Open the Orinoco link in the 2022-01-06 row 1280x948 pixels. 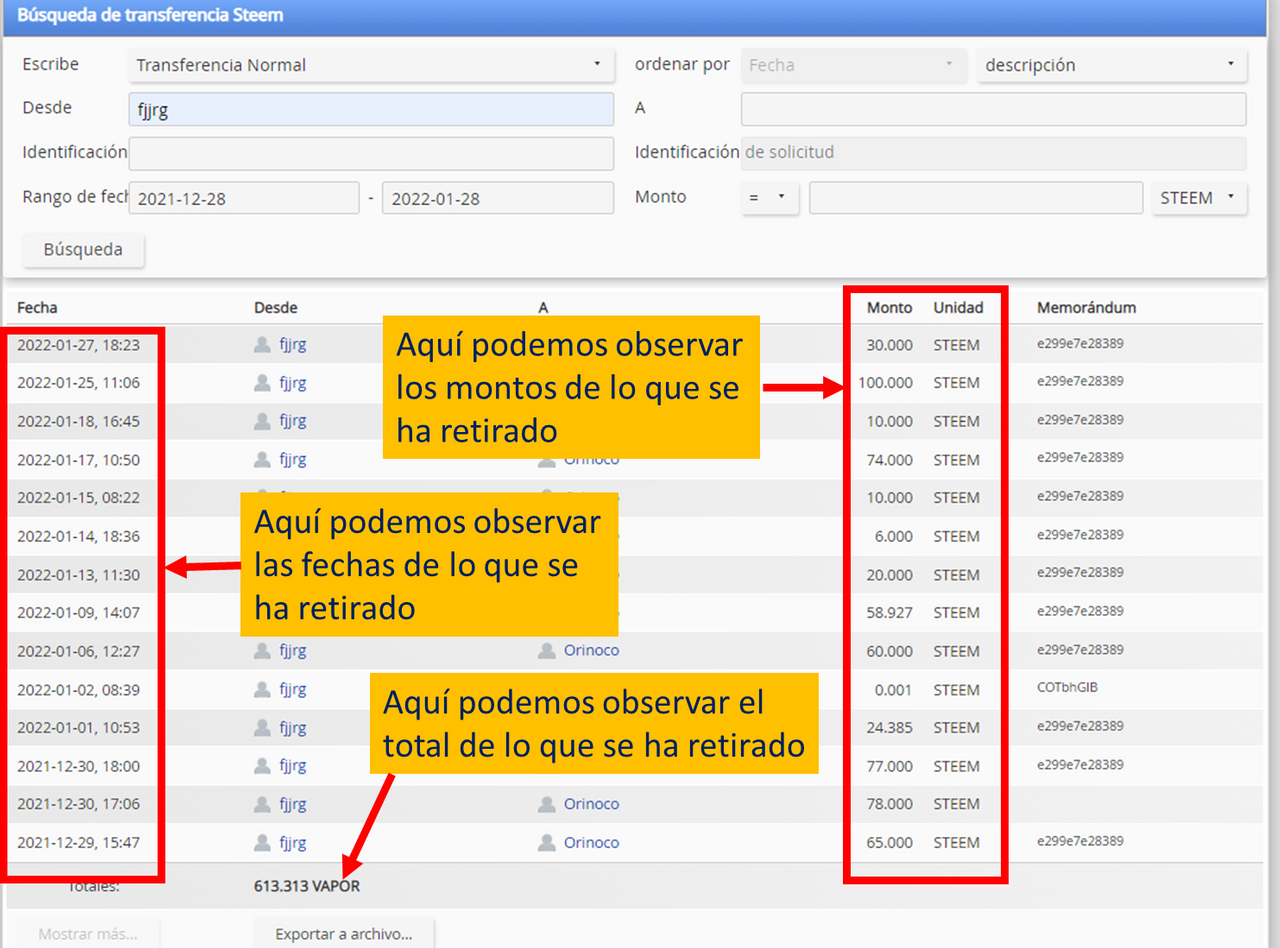point(591,650)
